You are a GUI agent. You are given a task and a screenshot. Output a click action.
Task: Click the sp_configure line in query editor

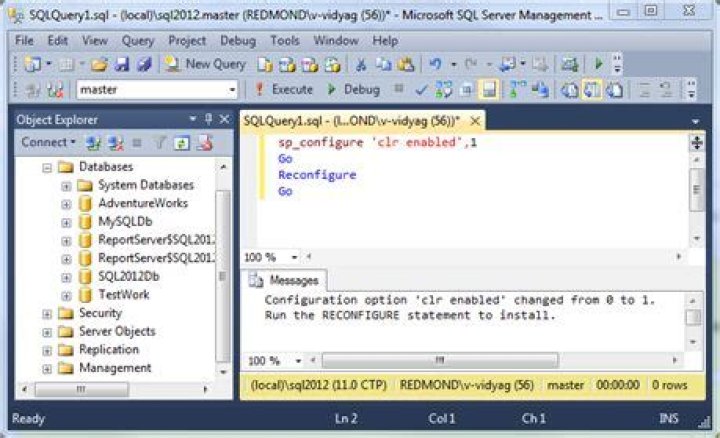coord(377,142)
